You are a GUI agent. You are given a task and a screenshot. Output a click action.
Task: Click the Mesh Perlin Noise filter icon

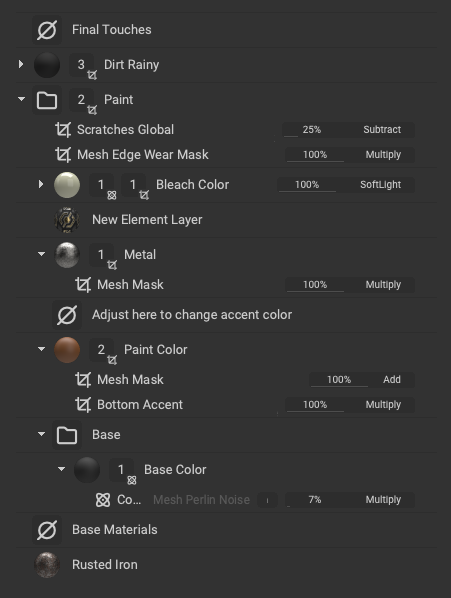103,500
